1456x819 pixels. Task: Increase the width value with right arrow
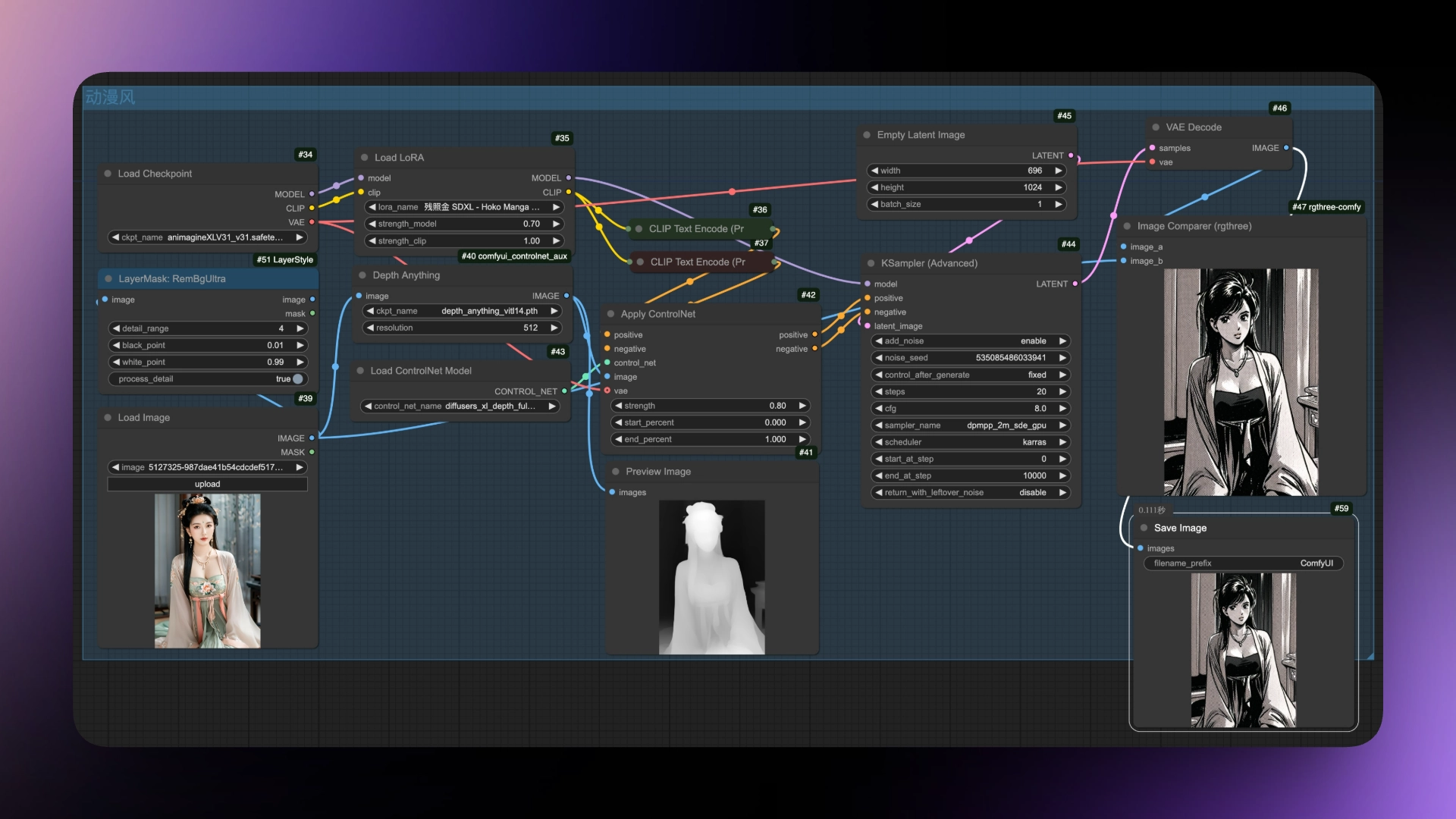tap(1059, 171)
